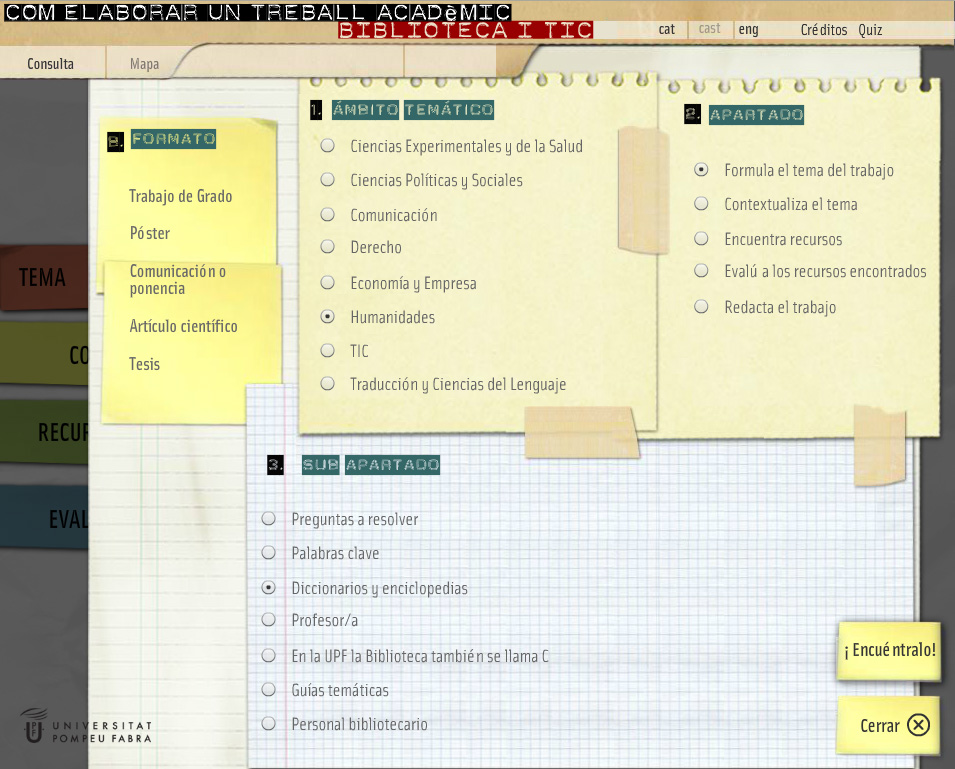Choose Economía y Empresa radio option
Image resolution: width=955 pixels, height=769 pixels.
[328, 283]
